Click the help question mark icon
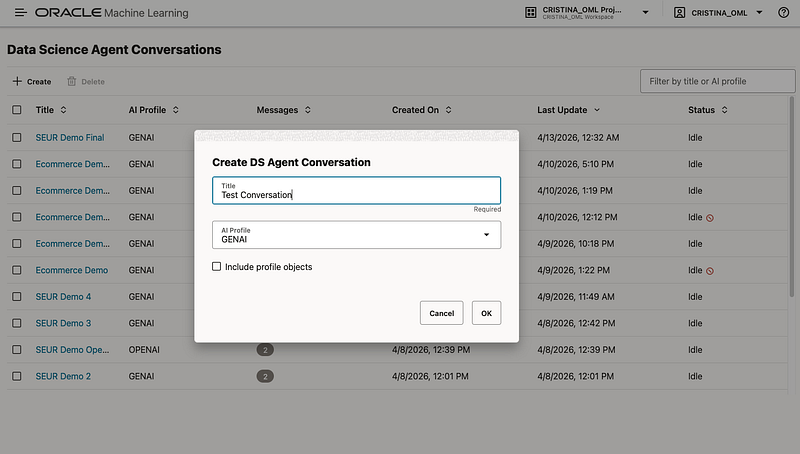This screenshot has height=454, width=800. 782,13
